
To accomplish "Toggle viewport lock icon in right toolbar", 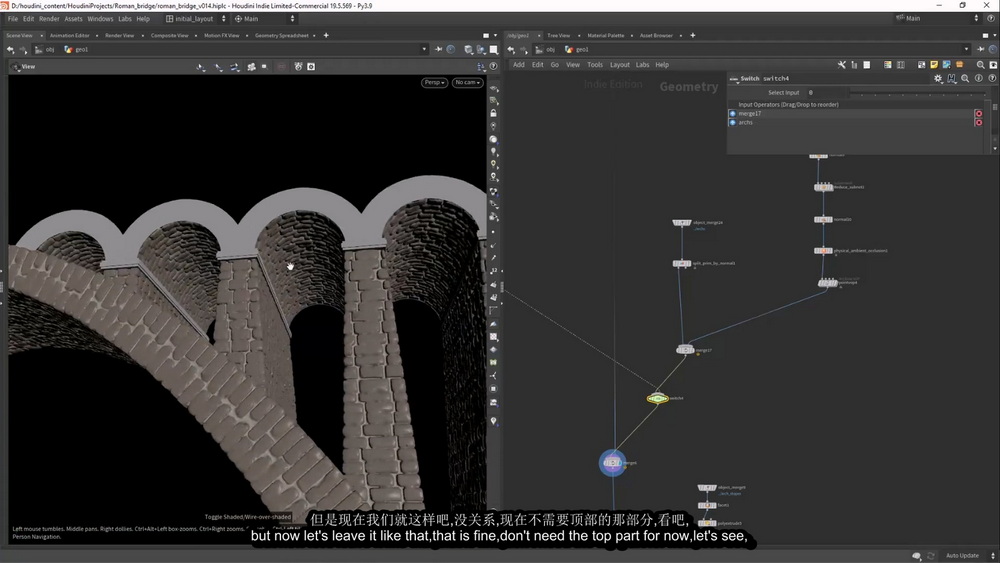I will tap(493, 113).
